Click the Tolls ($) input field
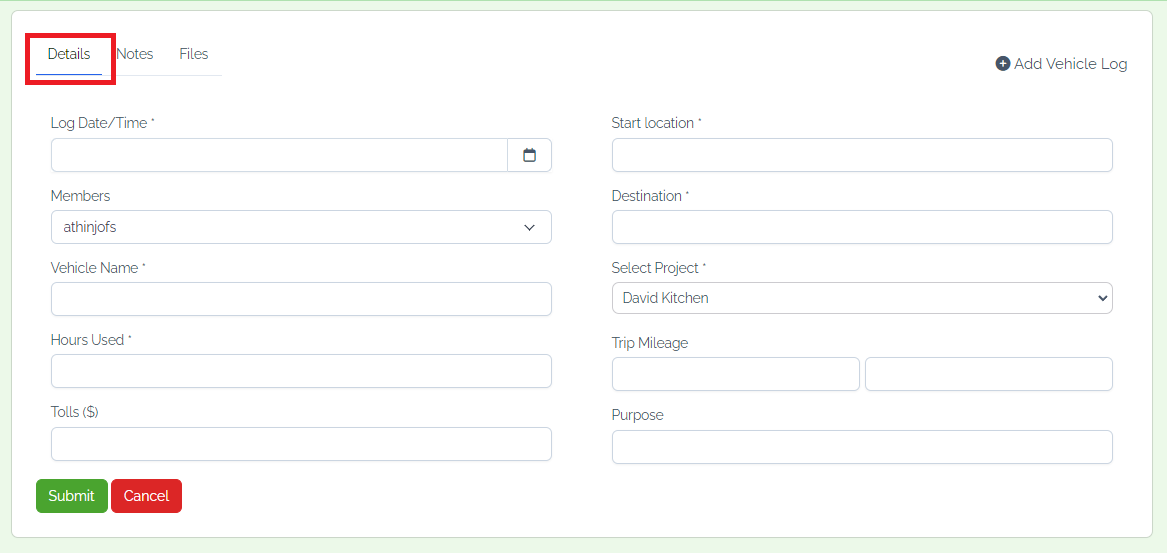Viewport: 1167px width, 553px height. click(301, 444)
